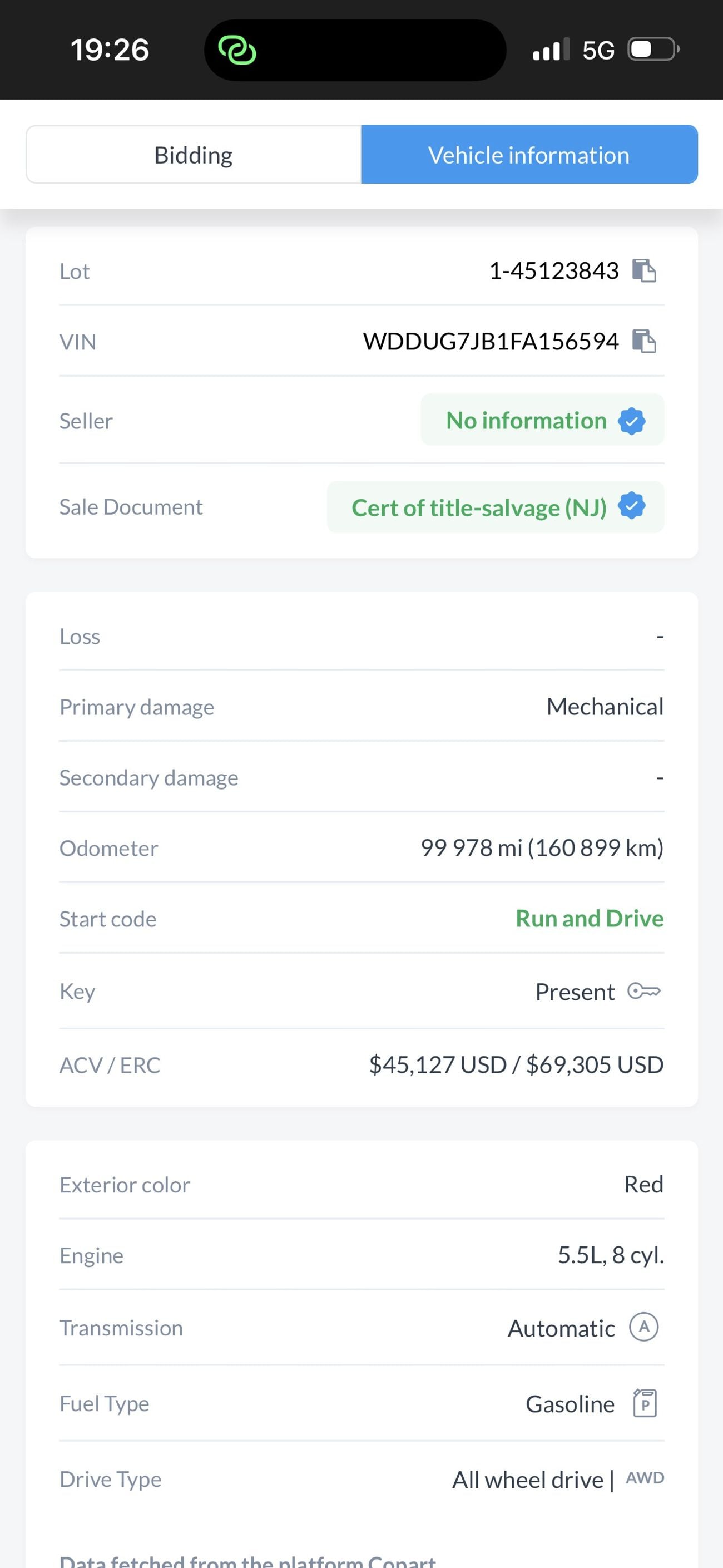723x1568 pixels.
Task: Select the VIN text WDDUG7JB1FA156594
Action: 491,342
